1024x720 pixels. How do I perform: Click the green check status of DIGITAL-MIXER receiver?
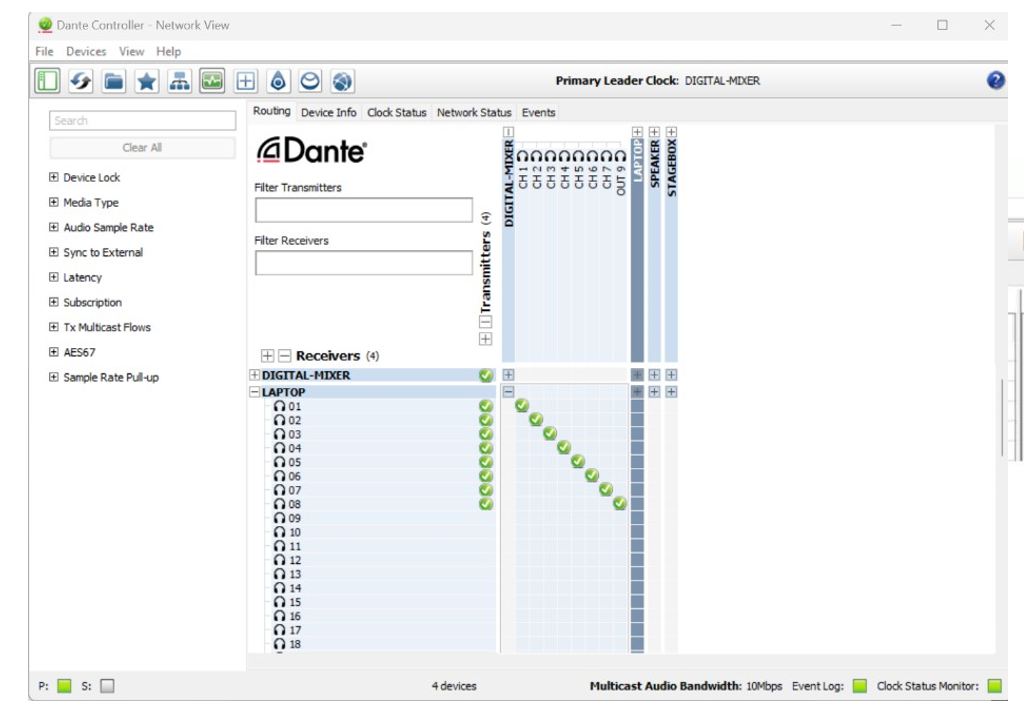point(485,375)
